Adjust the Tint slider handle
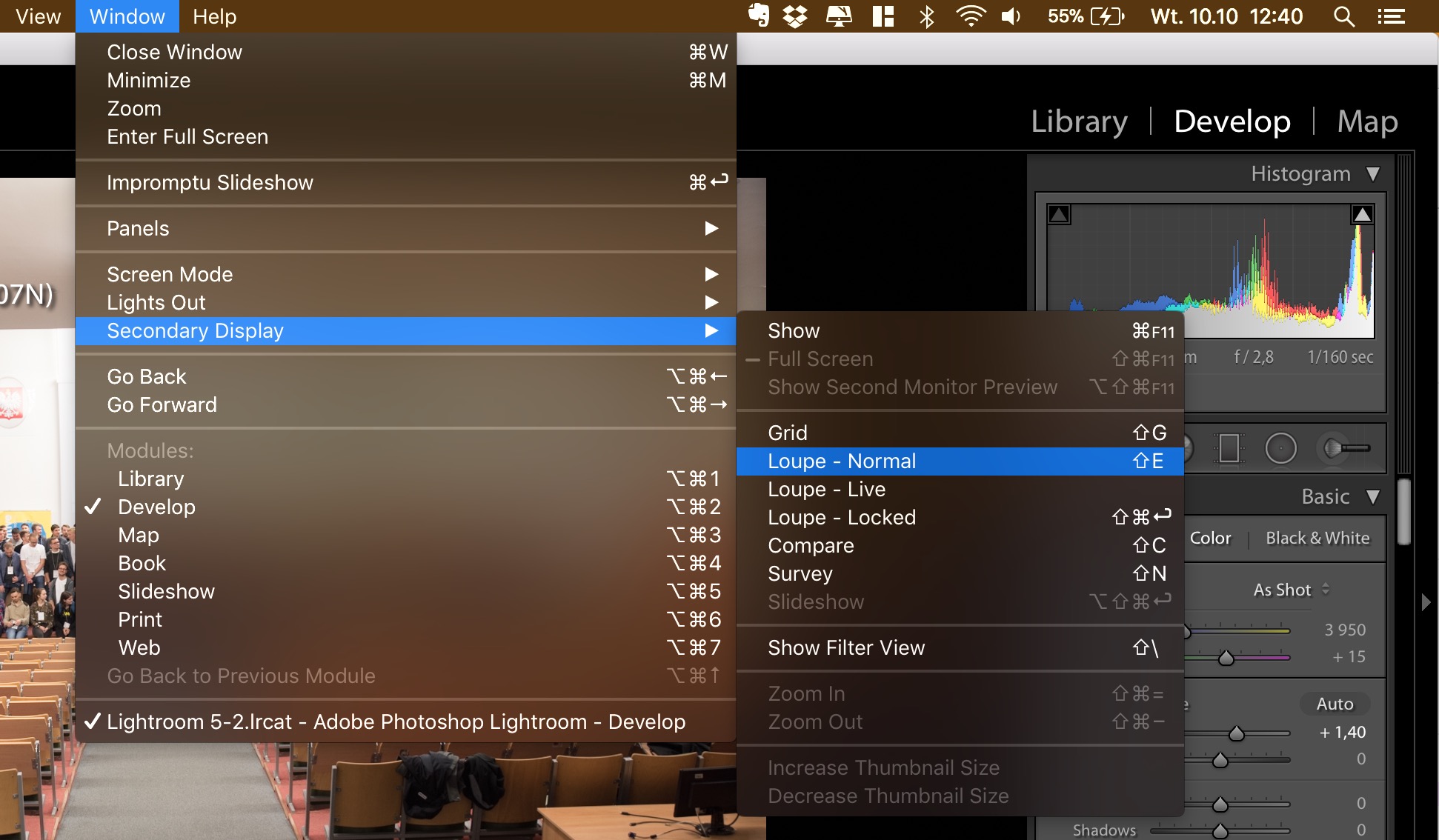This screenshot has width=1439, height=840. [x=1226, y=658]
